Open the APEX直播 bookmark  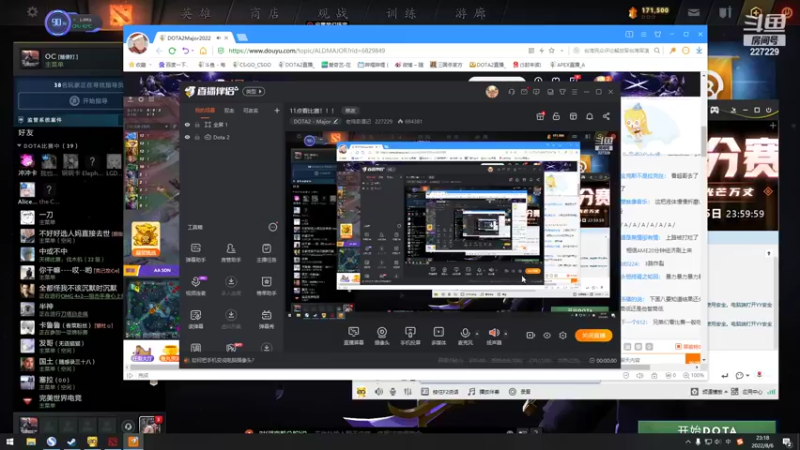(567, 65)
